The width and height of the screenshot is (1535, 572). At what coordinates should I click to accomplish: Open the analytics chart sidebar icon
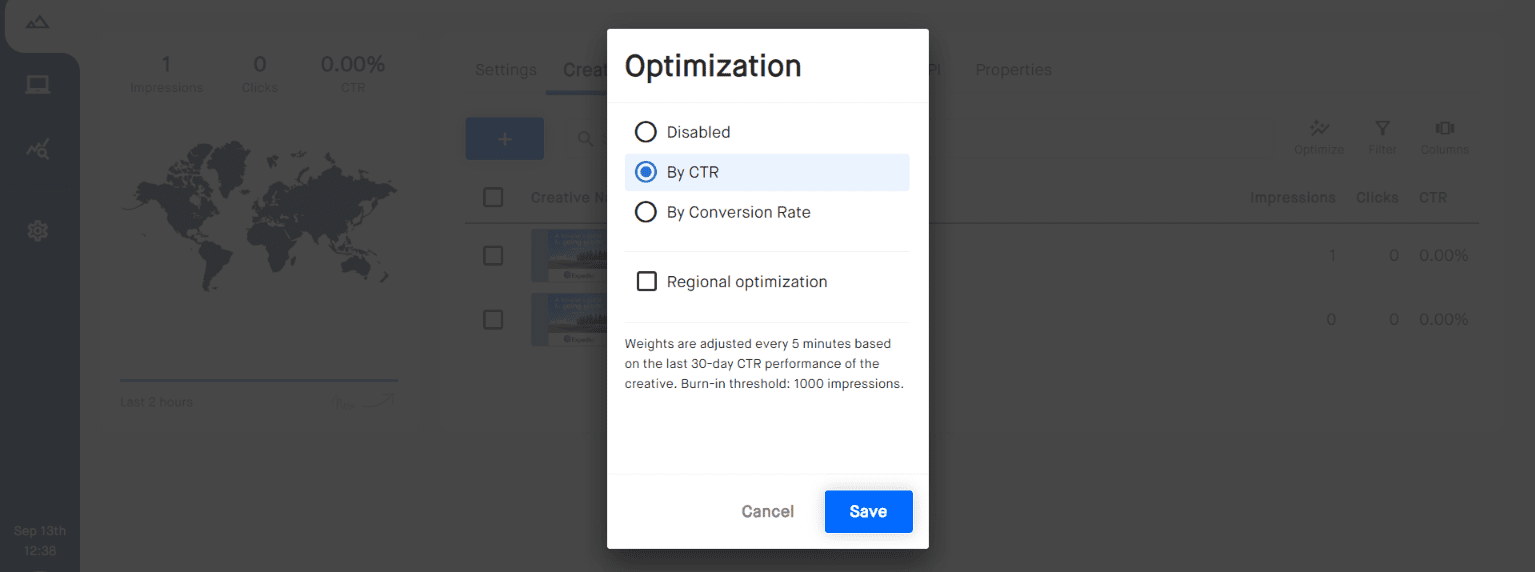[38, 150]
